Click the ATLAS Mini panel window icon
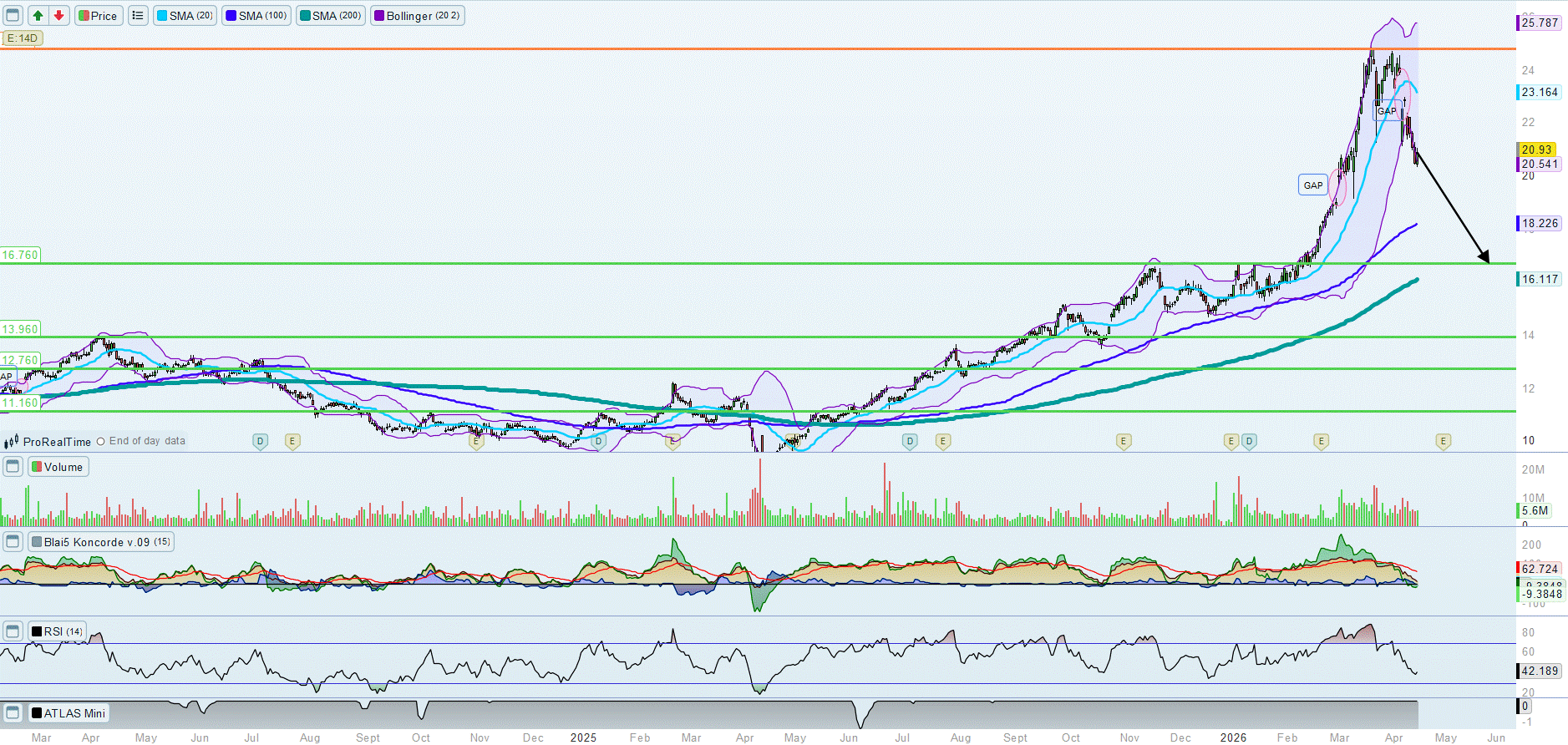Image resolution: width=1568 pixels, height=745 pixels. tap(13, 713)
